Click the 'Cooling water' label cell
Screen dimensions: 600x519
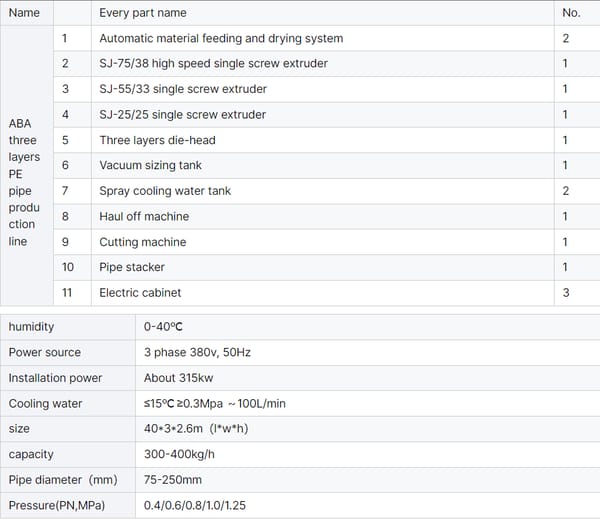(46, 403)
